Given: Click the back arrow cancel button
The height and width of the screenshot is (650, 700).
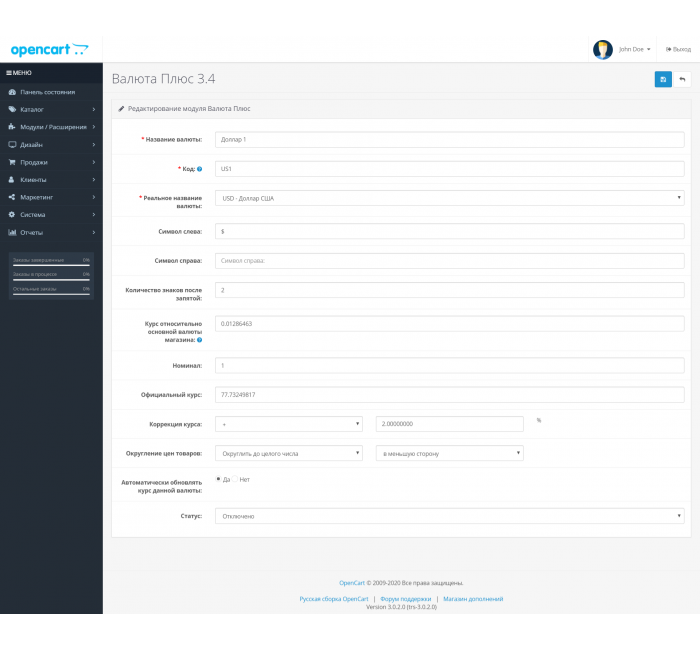Looking at the screenshot, I should click(x=682, y=79).
